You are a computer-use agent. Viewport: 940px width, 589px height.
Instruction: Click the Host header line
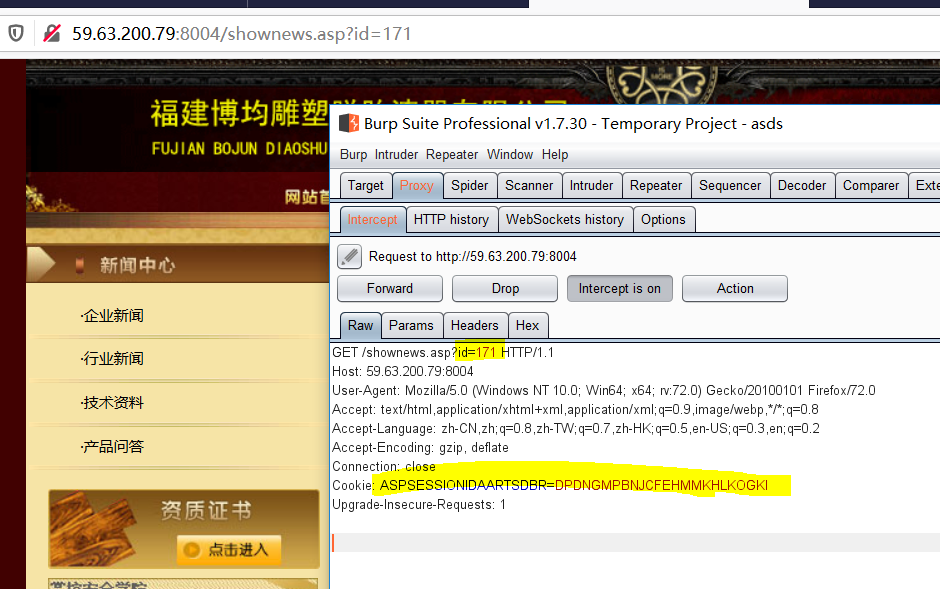pos(403,371)
